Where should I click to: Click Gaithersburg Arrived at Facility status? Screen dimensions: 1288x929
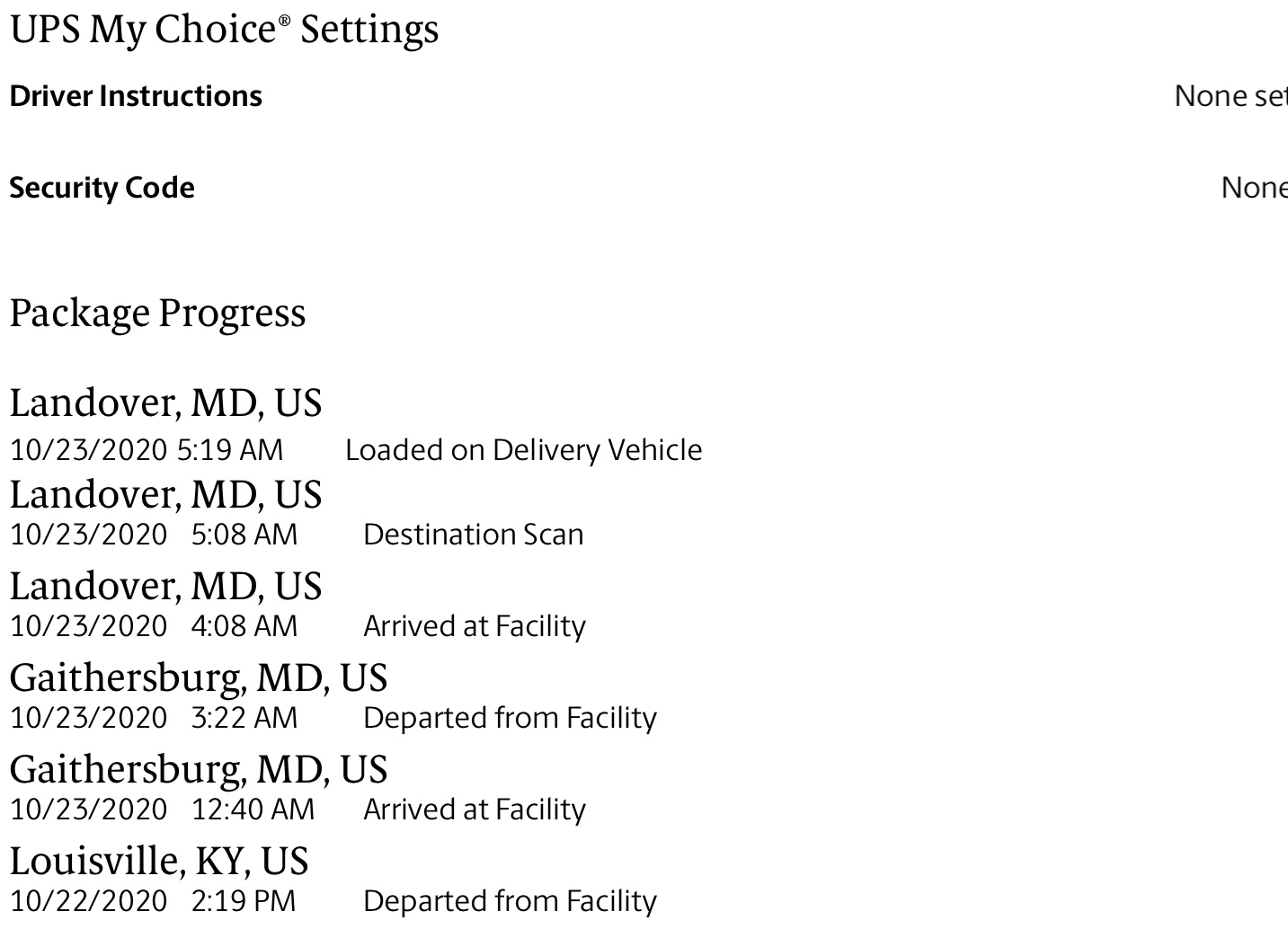click(x=475, y=810)
